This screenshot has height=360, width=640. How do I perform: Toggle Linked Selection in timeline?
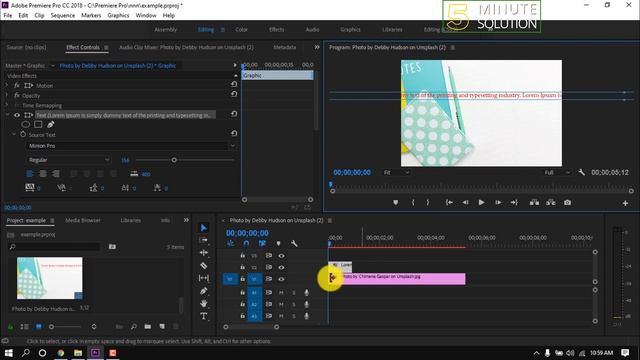(262, 244)
